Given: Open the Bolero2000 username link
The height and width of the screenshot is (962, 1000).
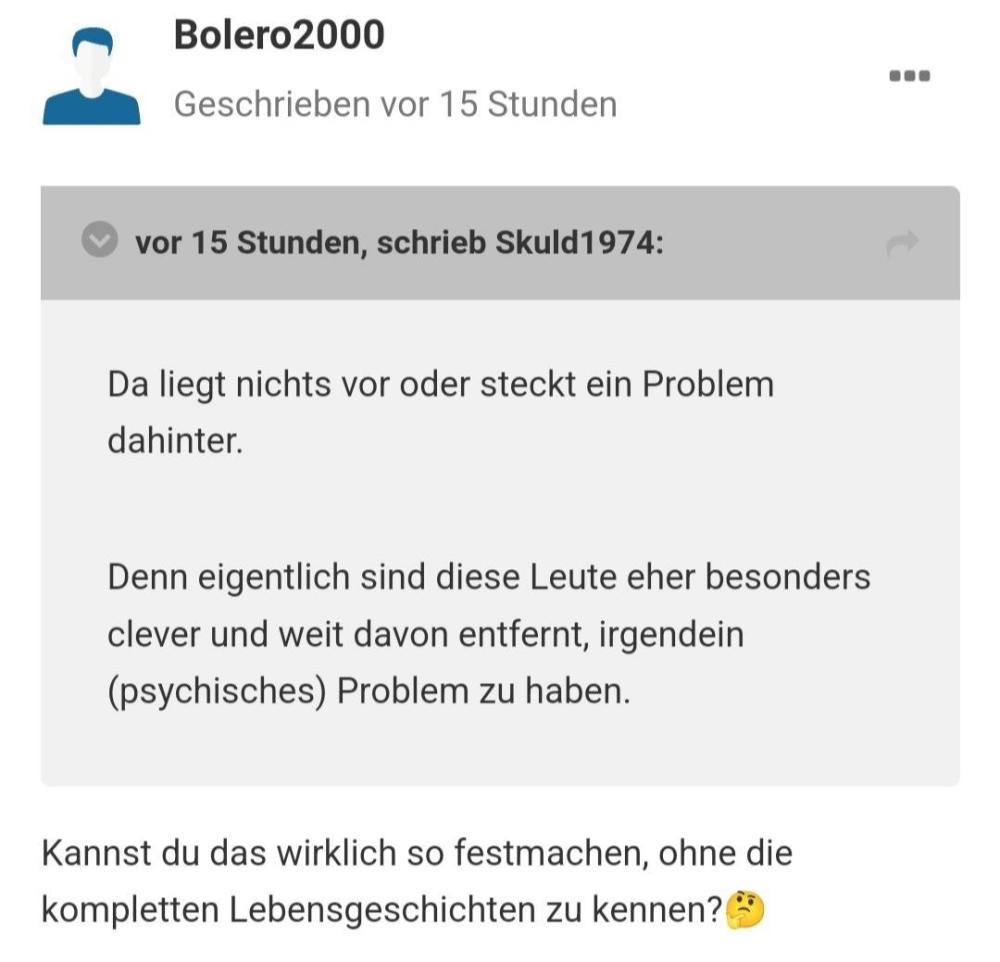Looking at the screenshot, I should (x=279, y=36).
